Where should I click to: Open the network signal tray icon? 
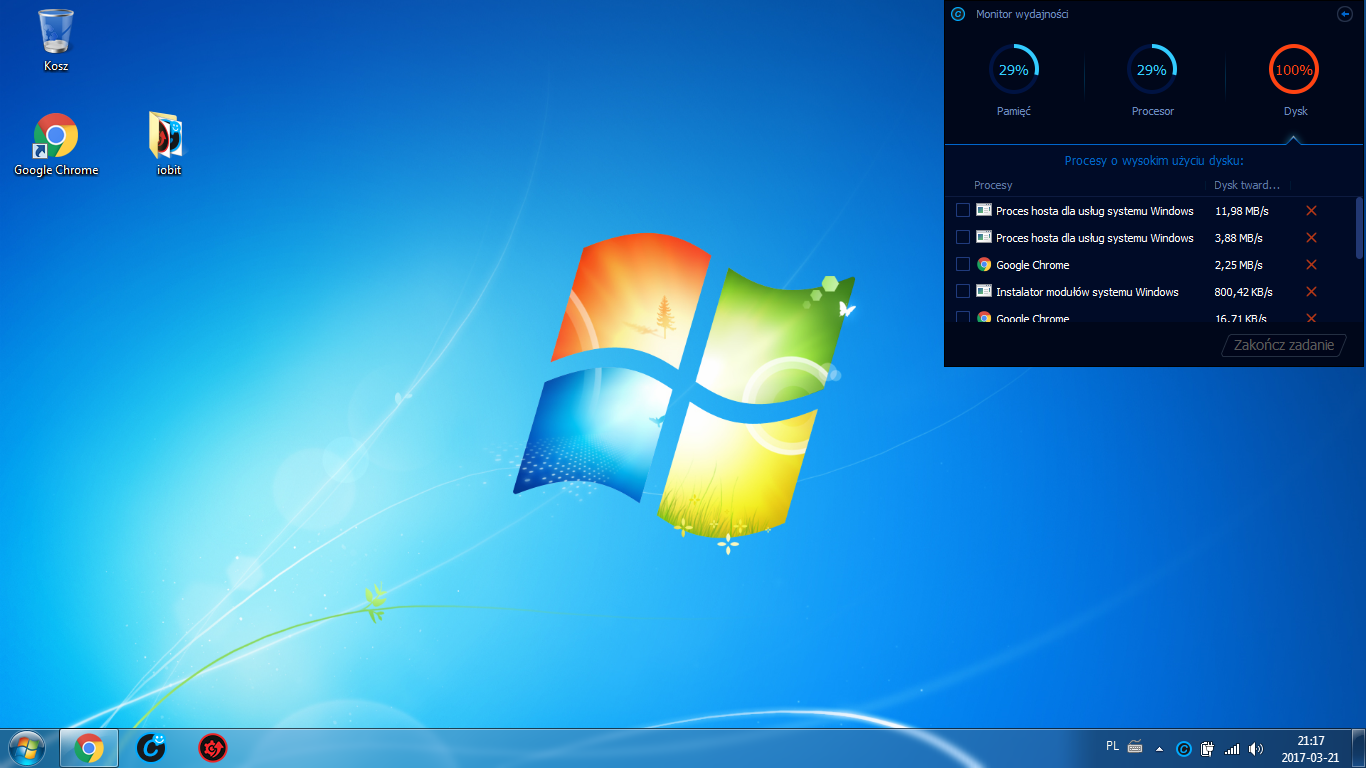click(x=1232, y=748)
